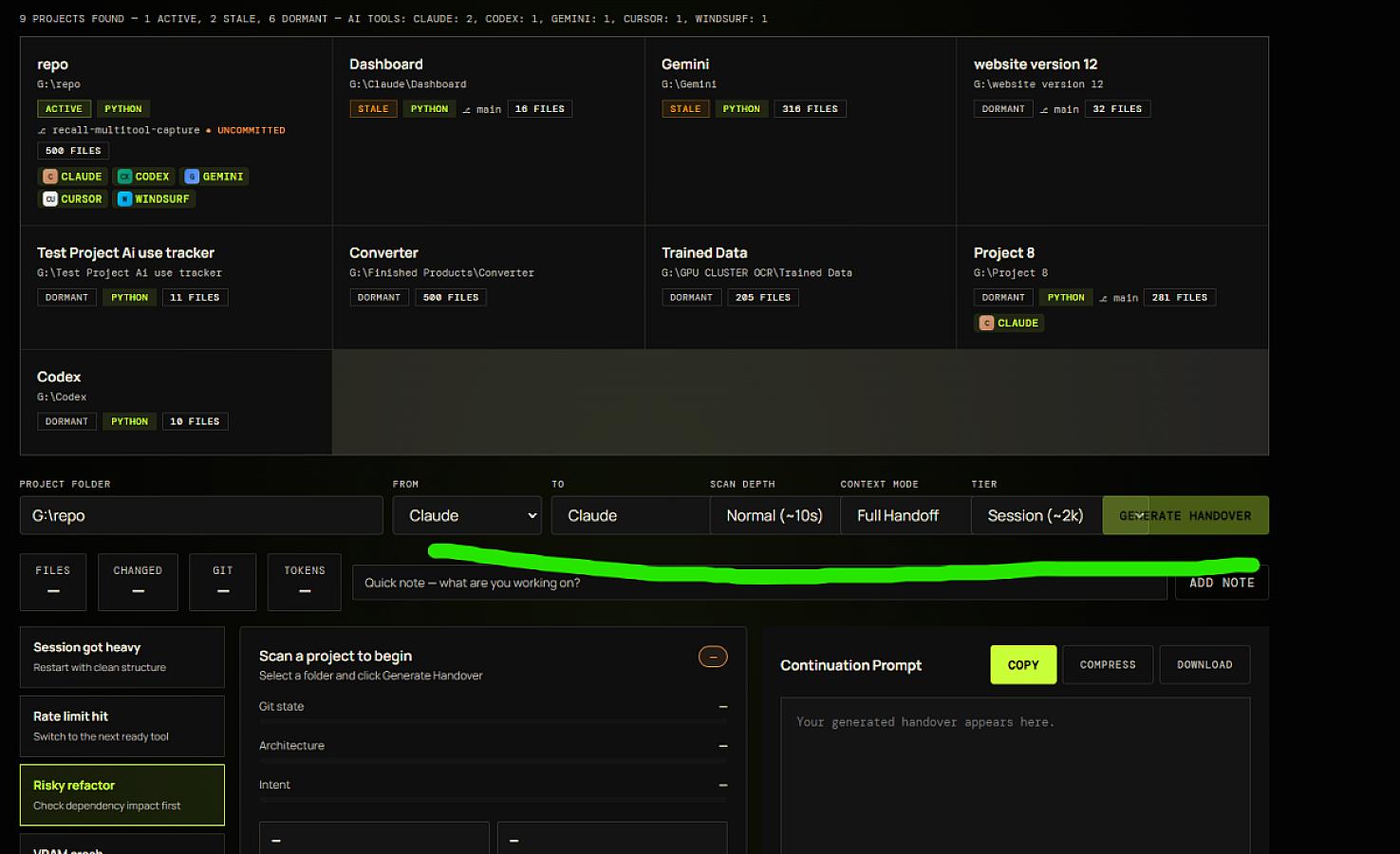Open the Tier dropdown
Viewport: 1400px width, 854px height.
click(1036, 515)
